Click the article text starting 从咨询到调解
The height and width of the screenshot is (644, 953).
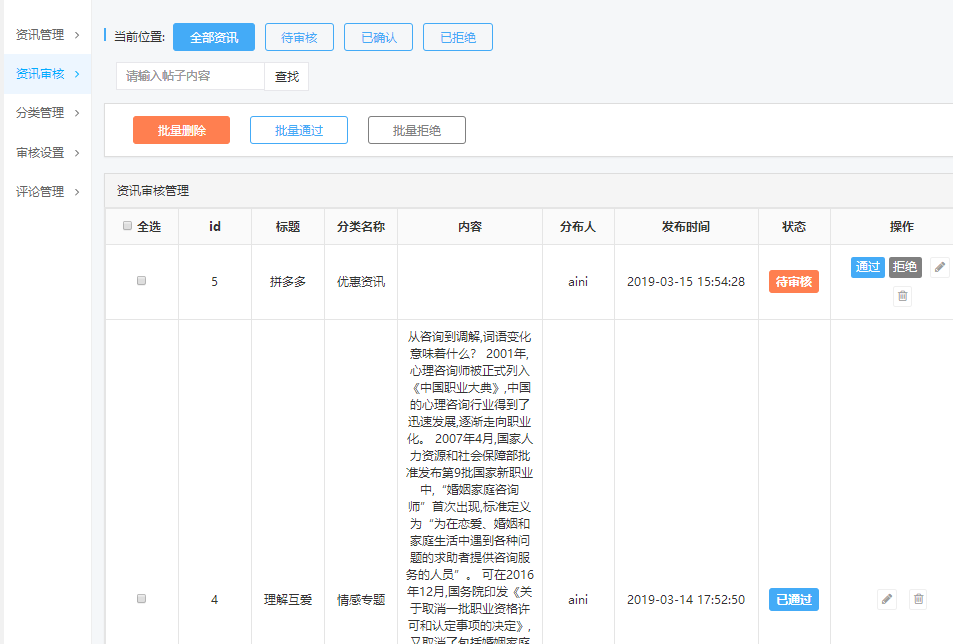pyautogui.click(x=470, y=487)
